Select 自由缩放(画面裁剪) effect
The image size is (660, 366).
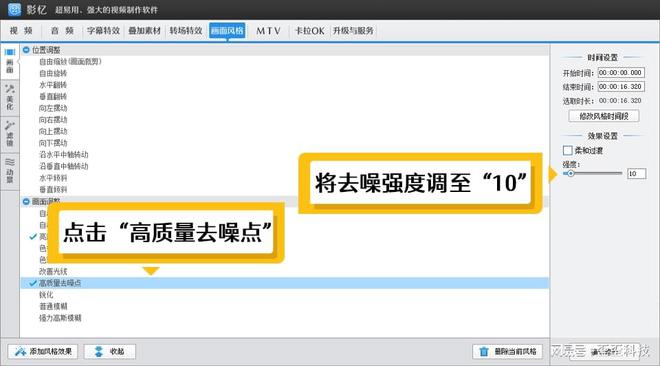(x=70, y=61)
